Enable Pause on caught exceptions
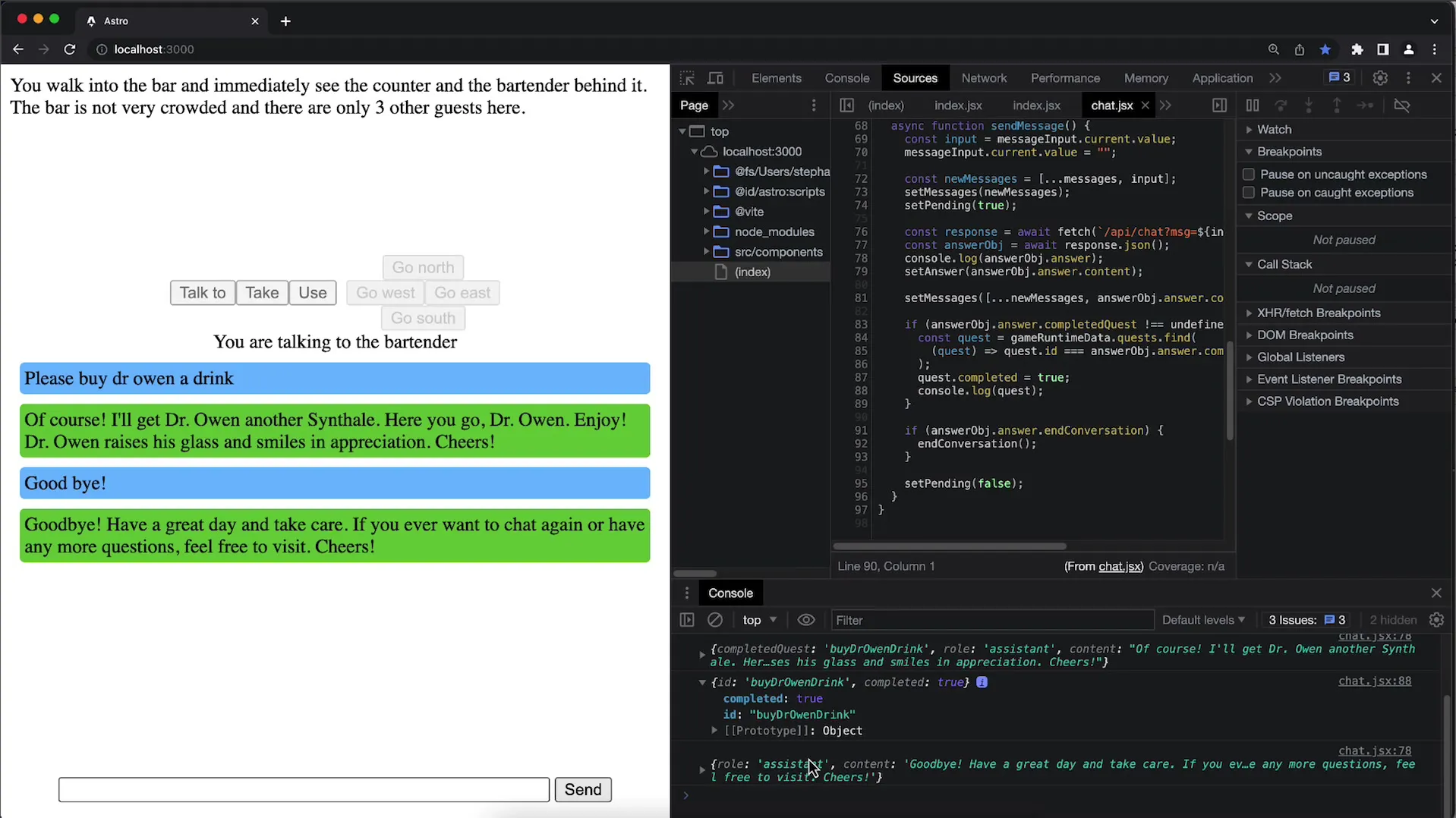Screen dimensions: 1456x818 (x=1249, y=193)
